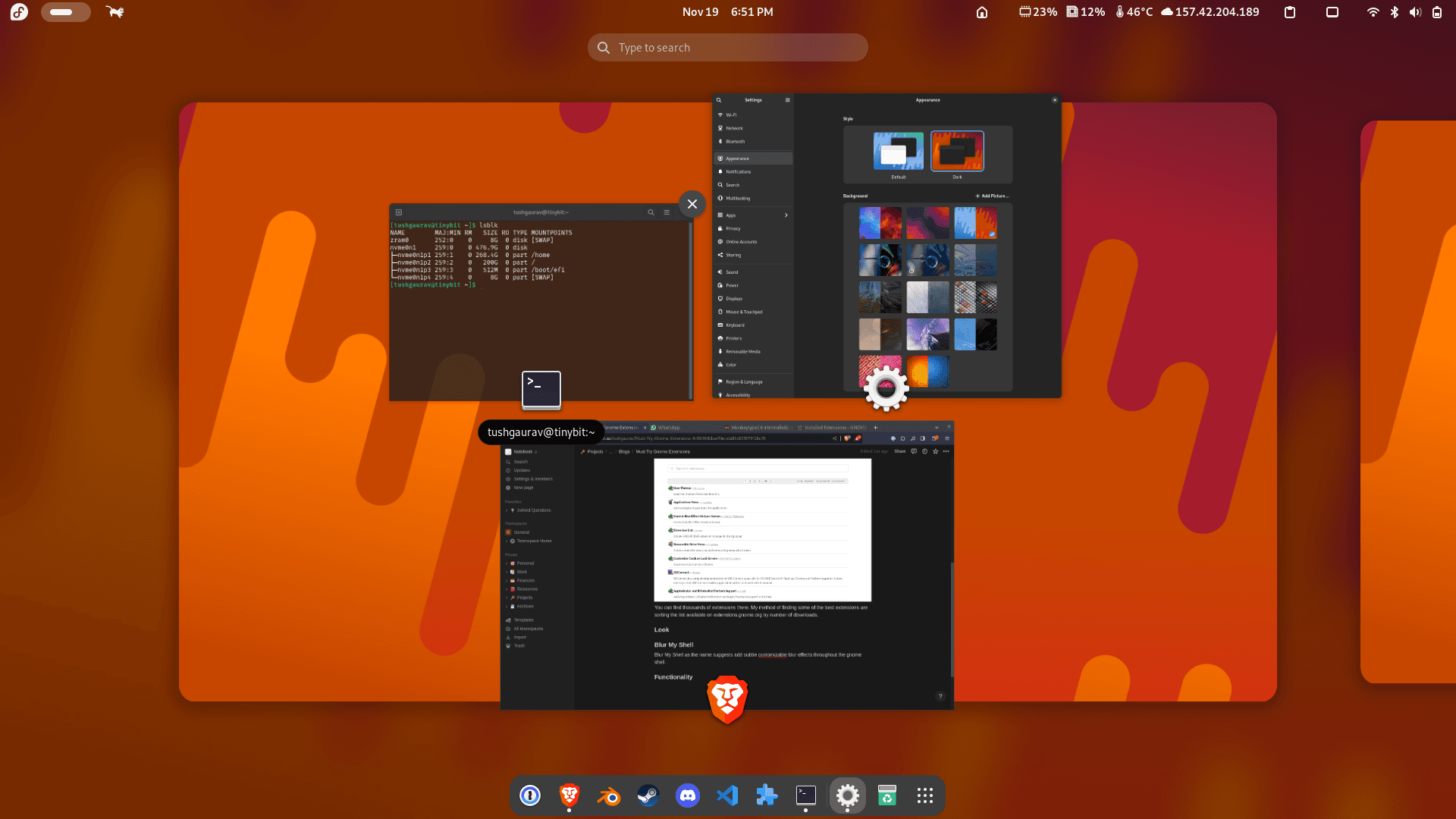Click the tushgaurav@tinybit:~ window title label
This screenshot has height=819, width=1456.
coord(541,432)
